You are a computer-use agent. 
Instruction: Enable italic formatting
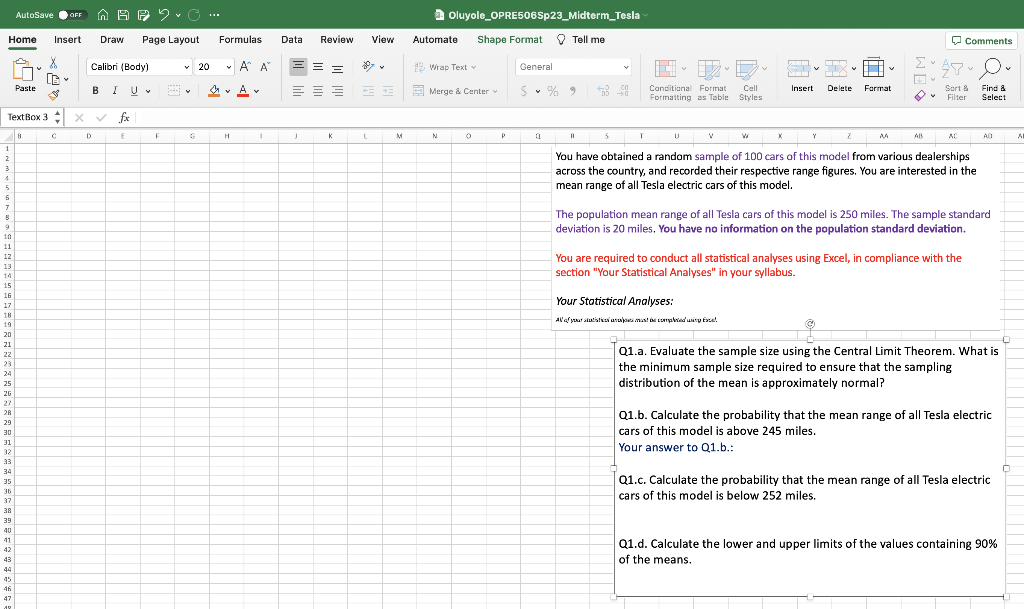click(114, 90)
